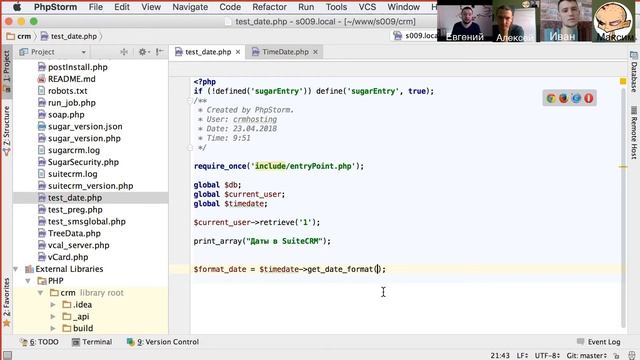
Task: Click the Евгений video thumbnail
Action: pos(464,21)
